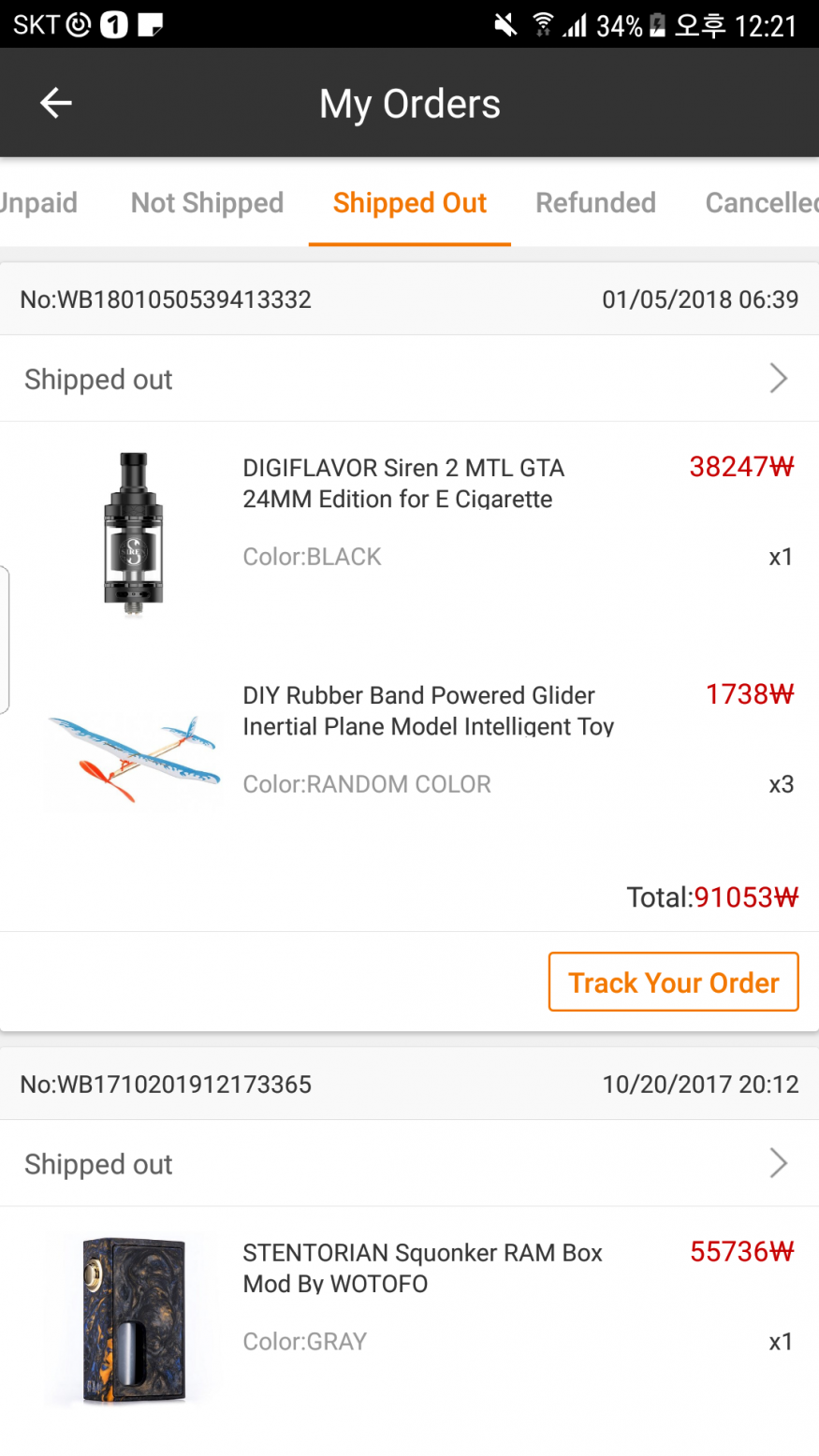
Task: Open the rubber band glider plane thumbnail
Action: [133, 758]
